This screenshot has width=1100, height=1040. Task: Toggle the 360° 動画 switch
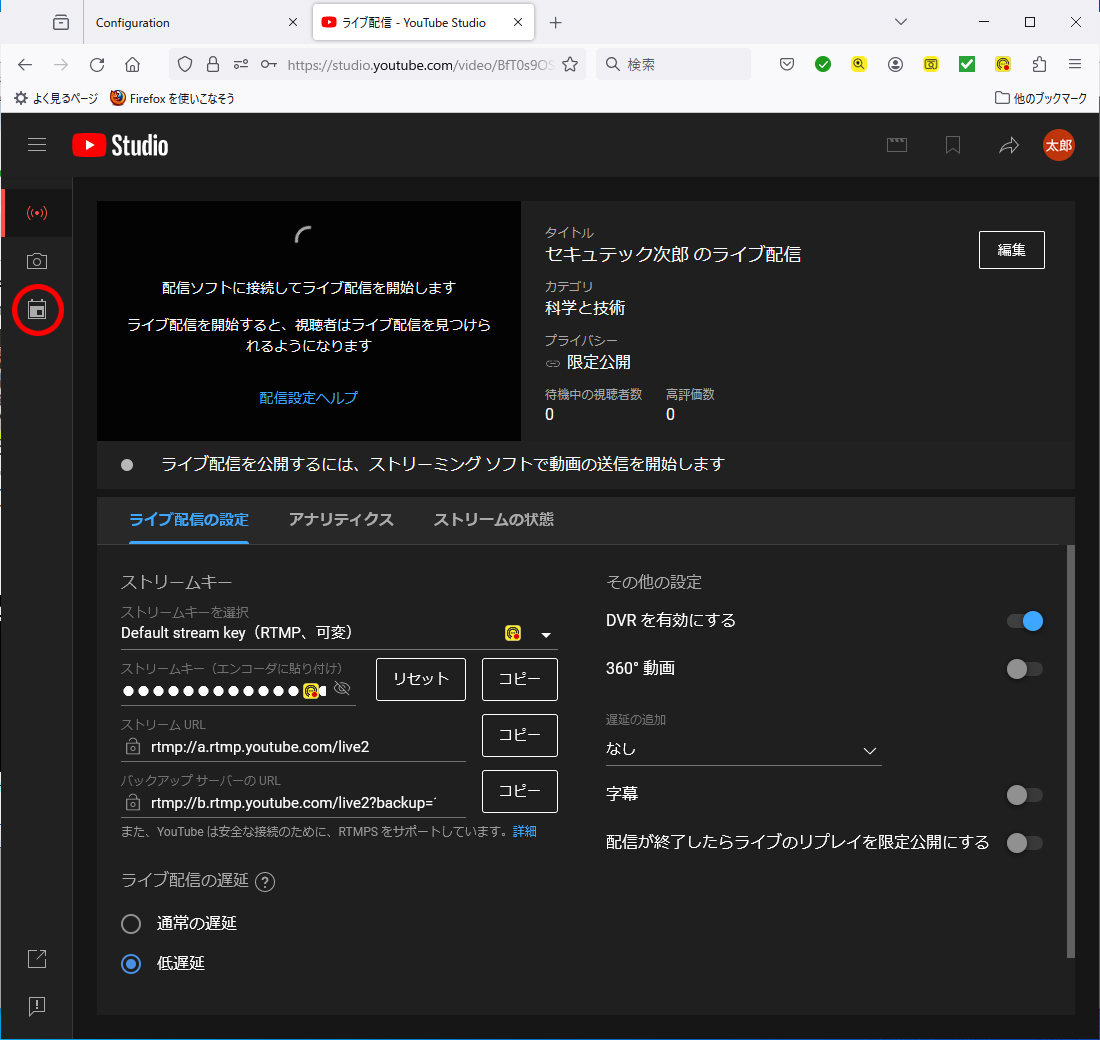(1025, 669)
